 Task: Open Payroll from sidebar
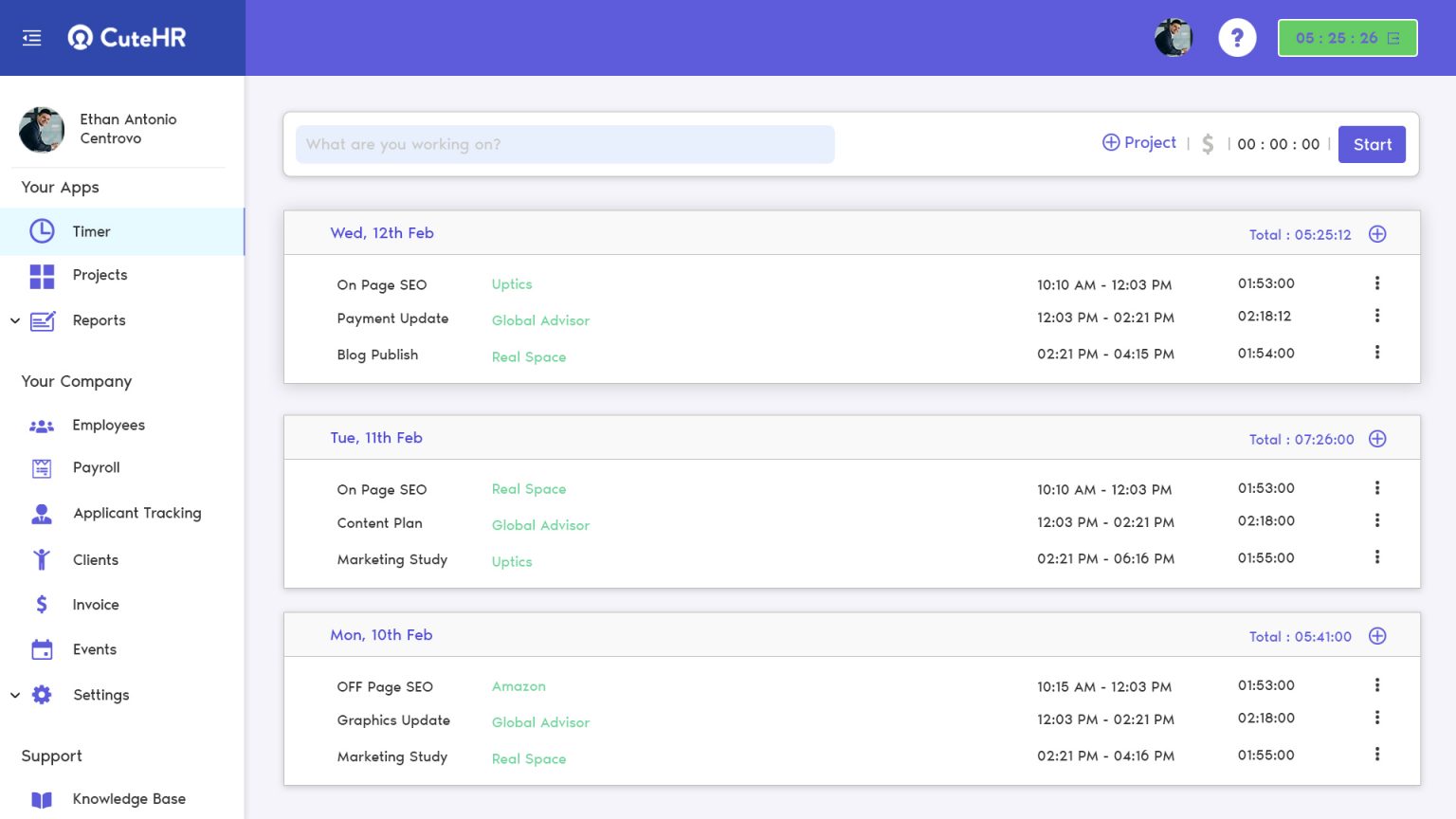click(96, 467)
